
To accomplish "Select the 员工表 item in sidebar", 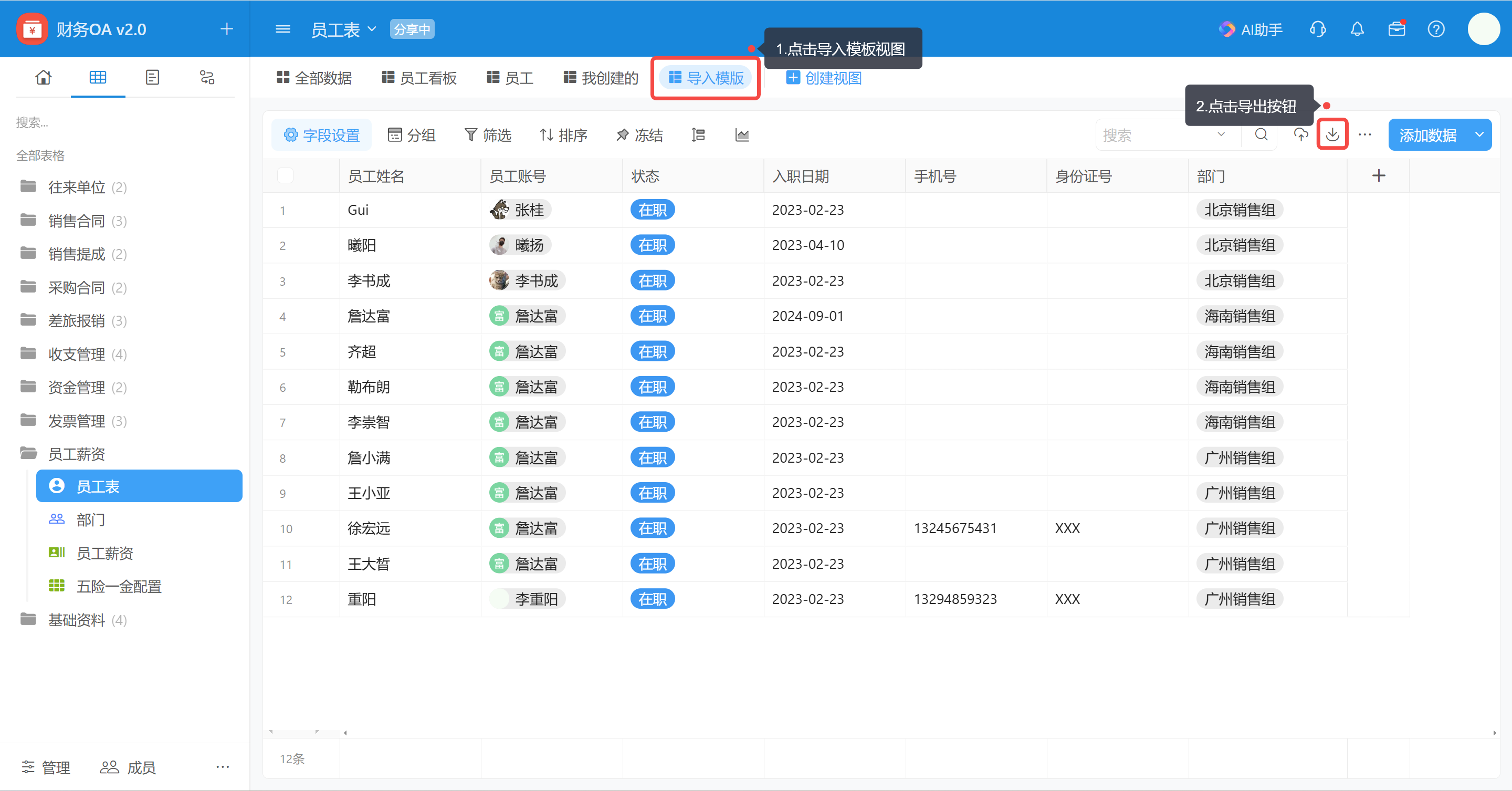I will (139, 486).
